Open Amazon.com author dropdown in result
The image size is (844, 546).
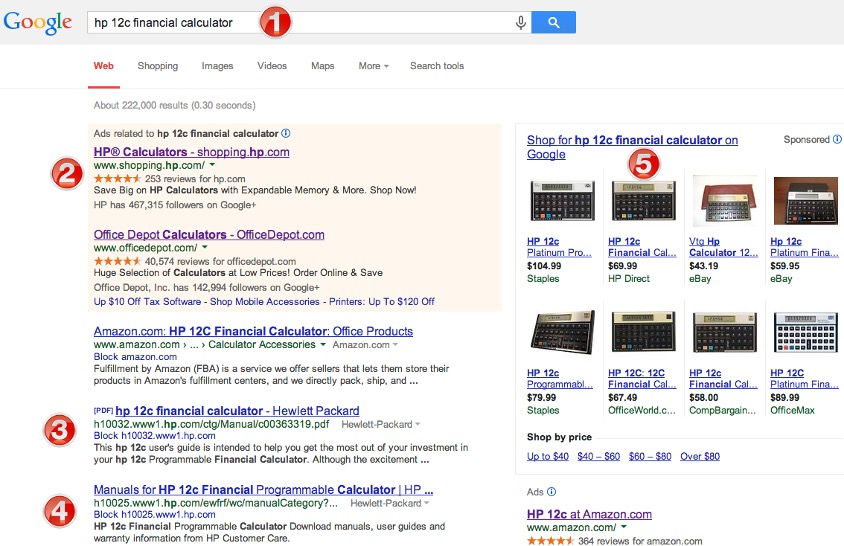(365, 345)
